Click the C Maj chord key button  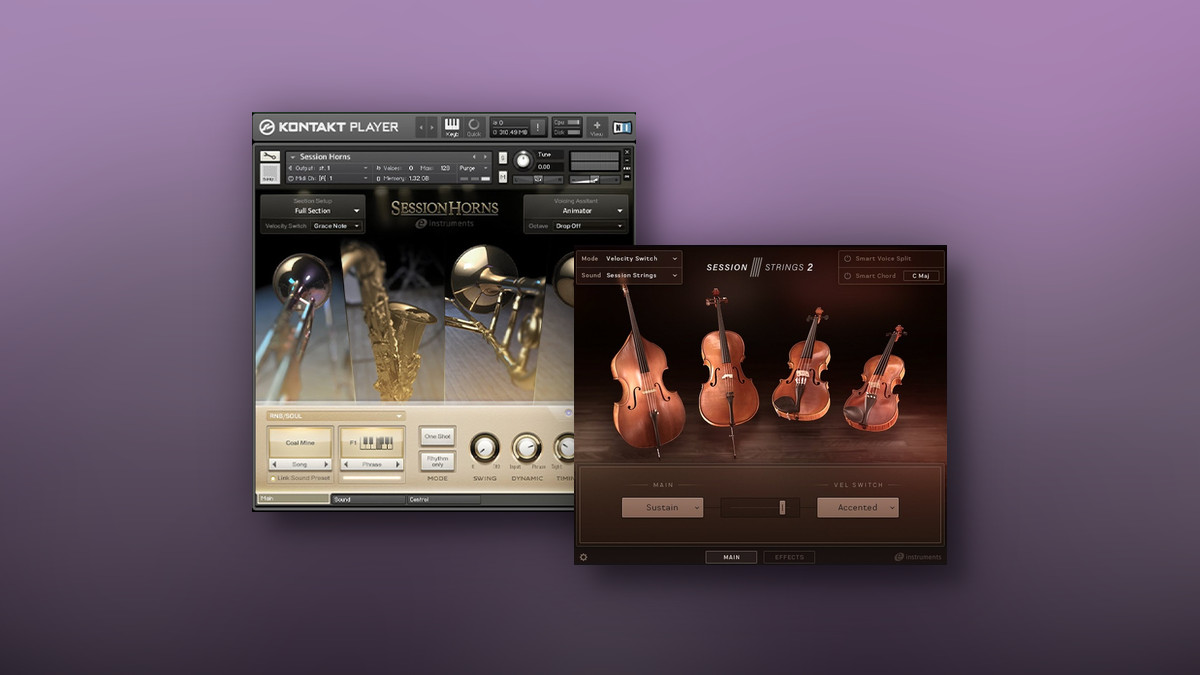[922, 276]
